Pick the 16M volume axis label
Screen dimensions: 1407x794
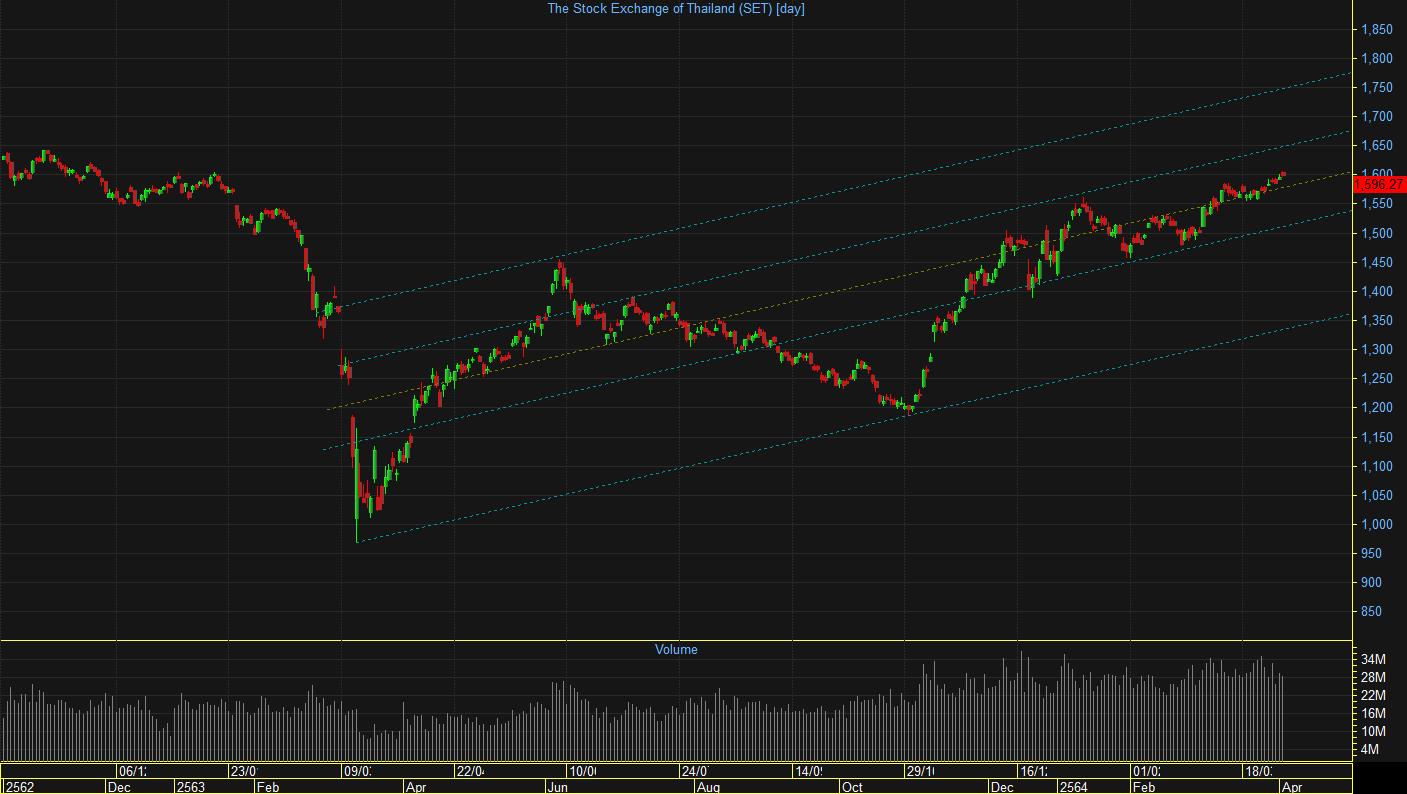click(1373, 713)
